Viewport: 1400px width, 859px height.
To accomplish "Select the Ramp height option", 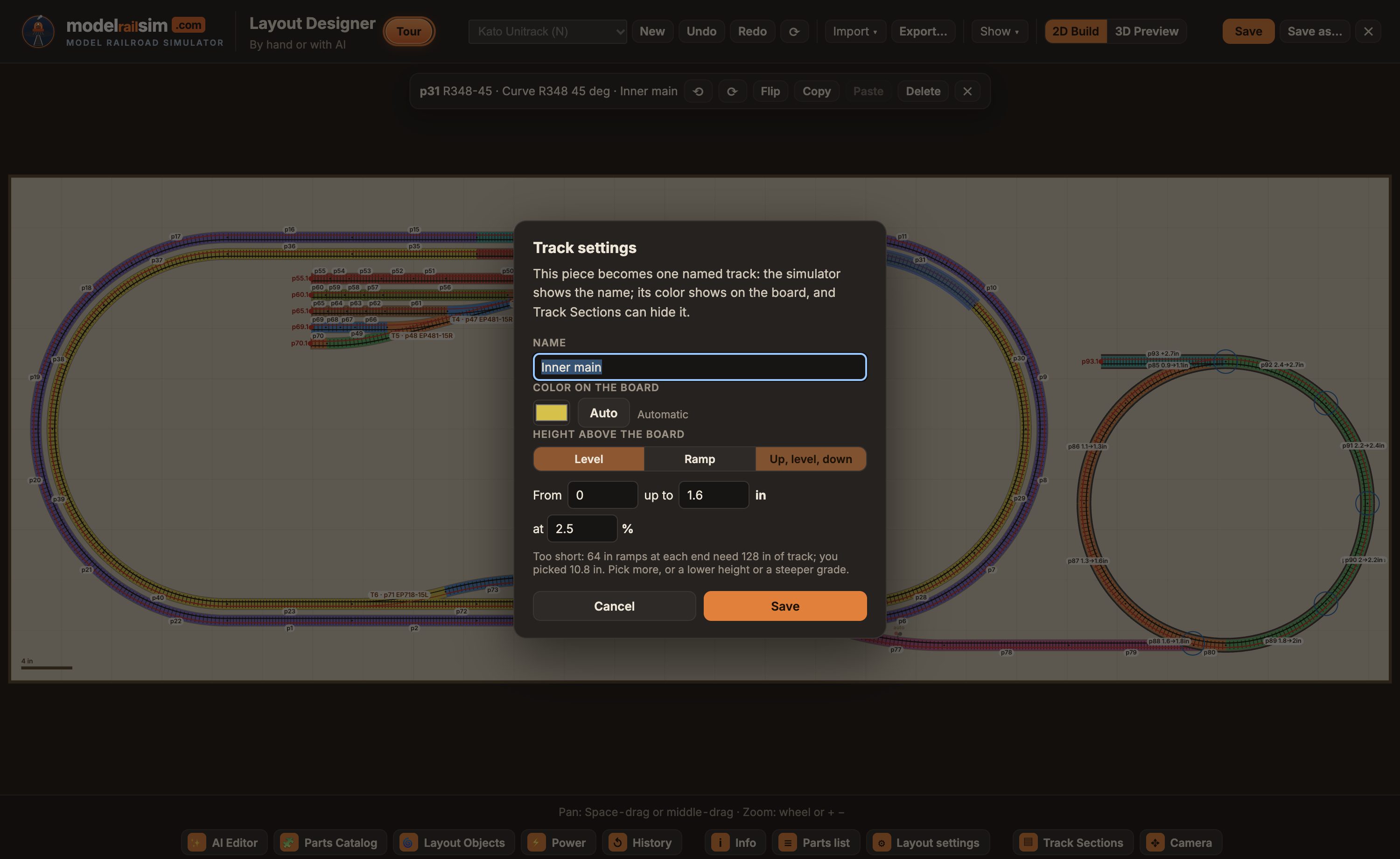I will 700,459.
